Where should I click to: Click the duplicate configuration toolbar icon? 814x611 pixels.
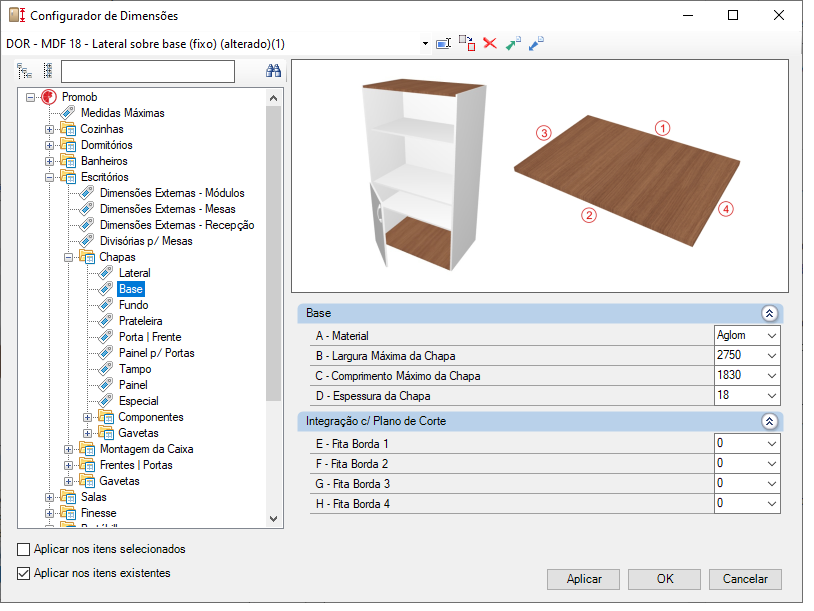(x=467, y=43)
